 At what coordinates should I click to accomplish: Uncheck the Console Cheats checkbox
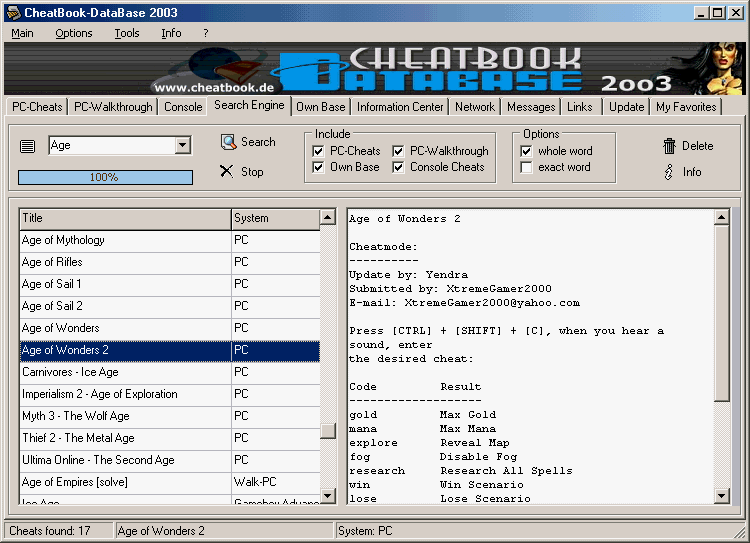click(398, 167)
